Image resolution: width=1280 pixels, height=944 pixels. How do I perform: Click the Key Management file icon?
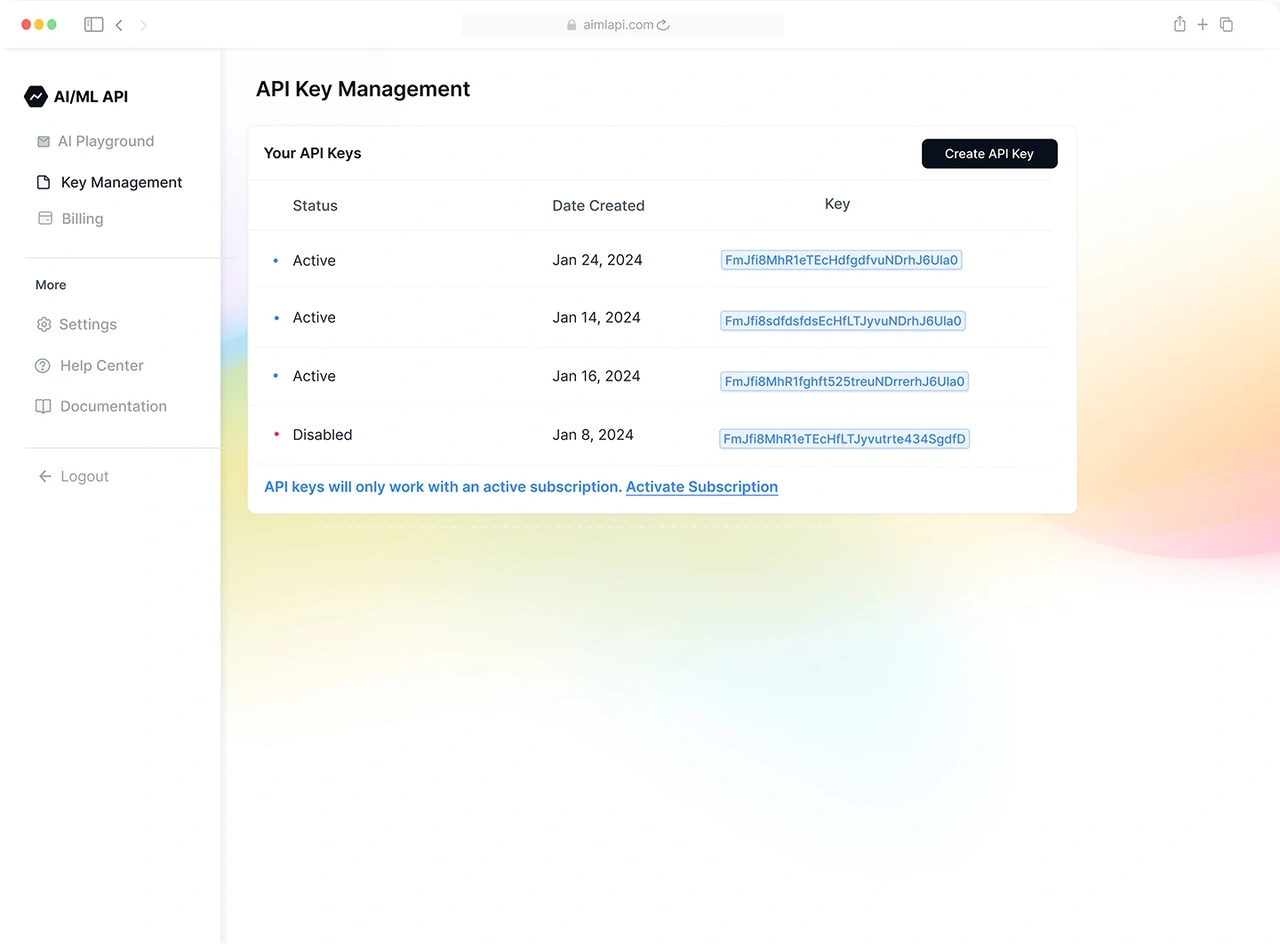(42, 182)
